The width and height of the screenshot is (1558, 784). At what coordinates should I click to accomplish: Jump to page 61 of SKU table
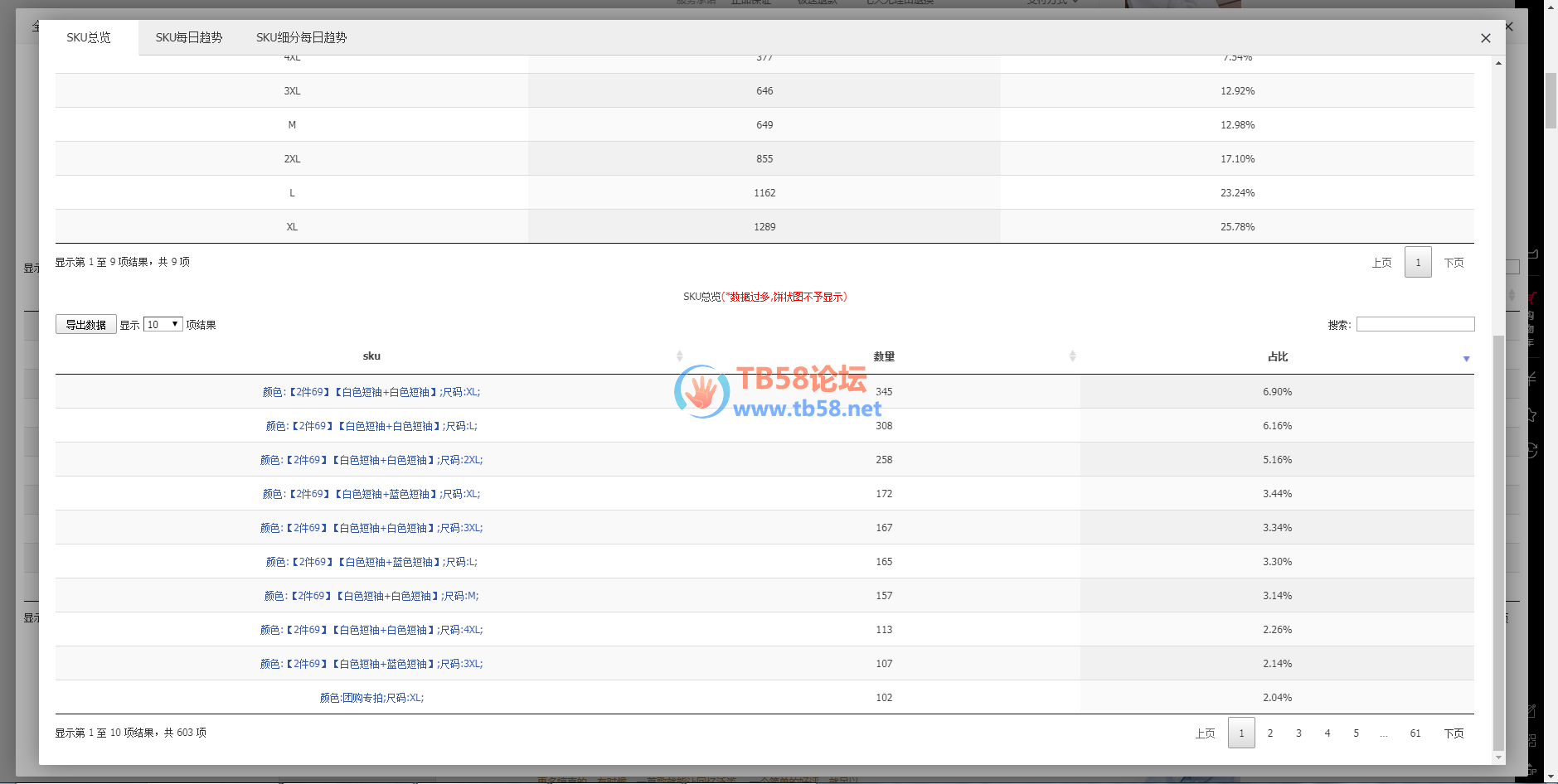1415,733
